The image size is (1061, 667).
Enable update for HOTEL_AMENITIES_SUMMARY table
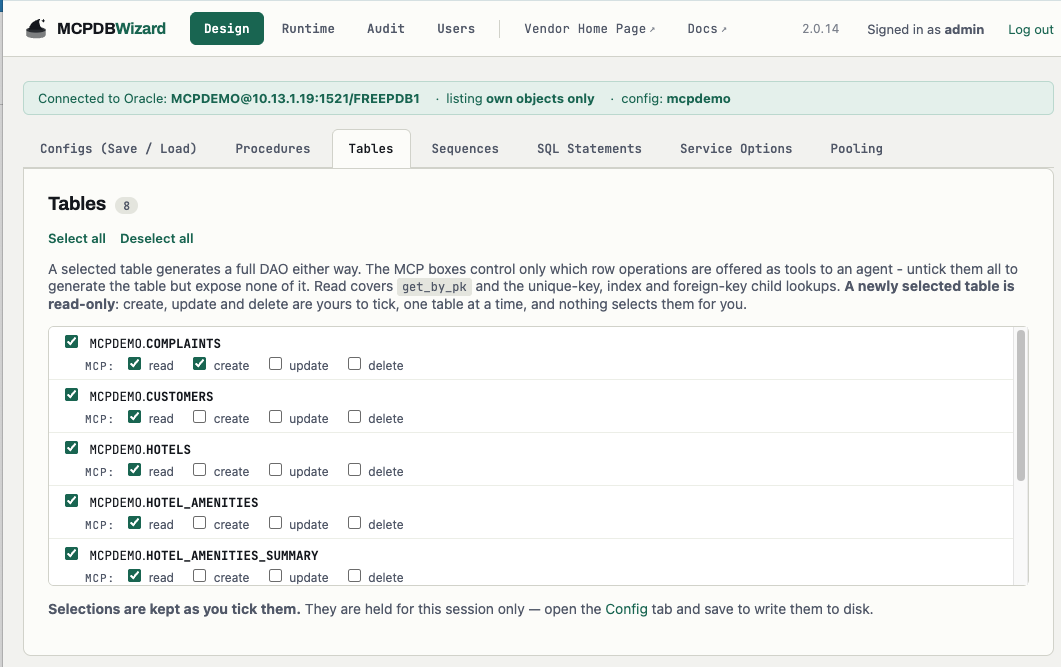pyautogui.click(x=275, y=576)
